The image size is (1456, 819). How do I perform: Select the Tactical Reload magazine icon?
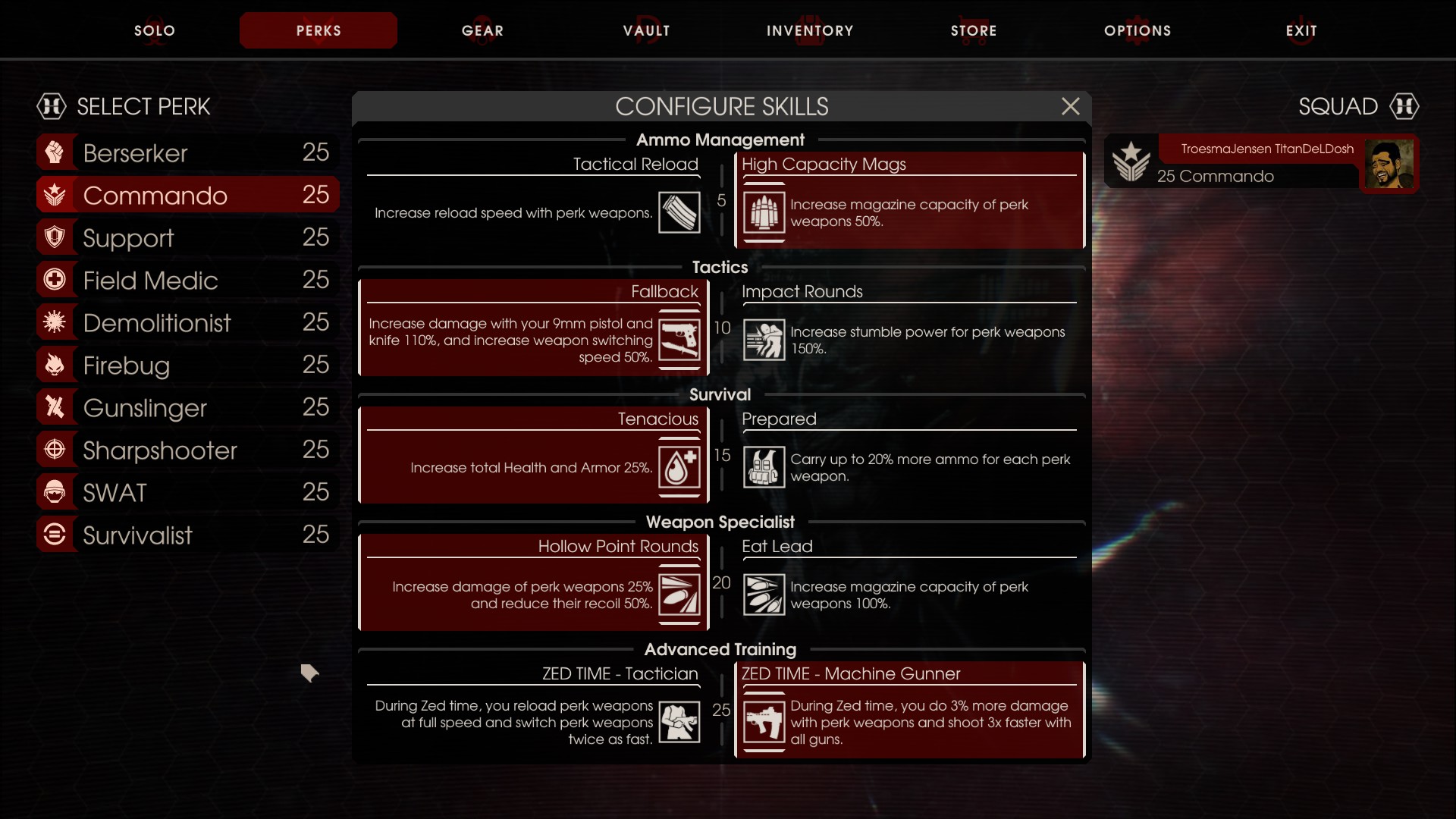[679, 212]
